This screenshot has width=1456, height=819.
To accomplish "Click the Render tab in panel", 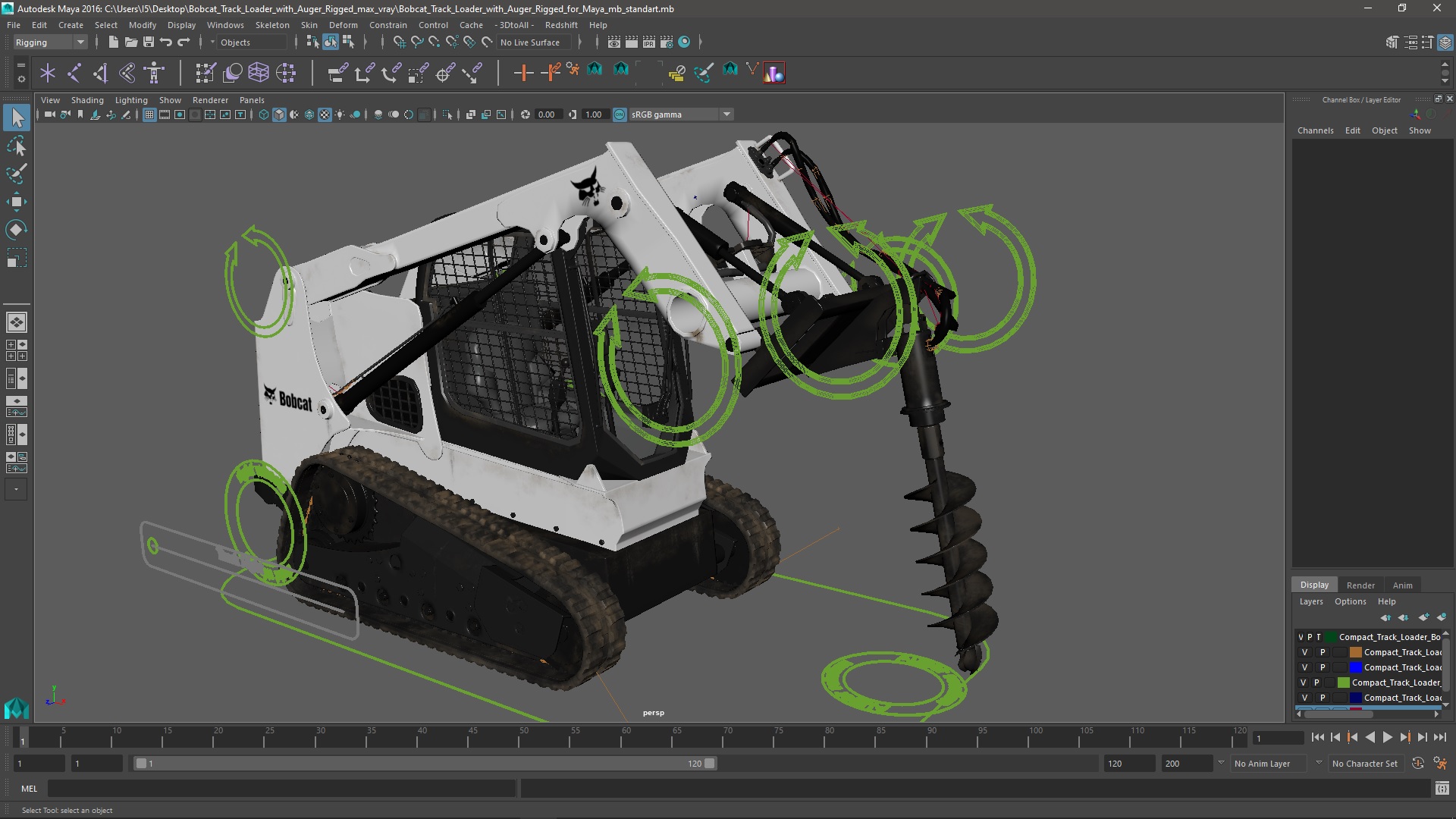I will pos(1361,585).
